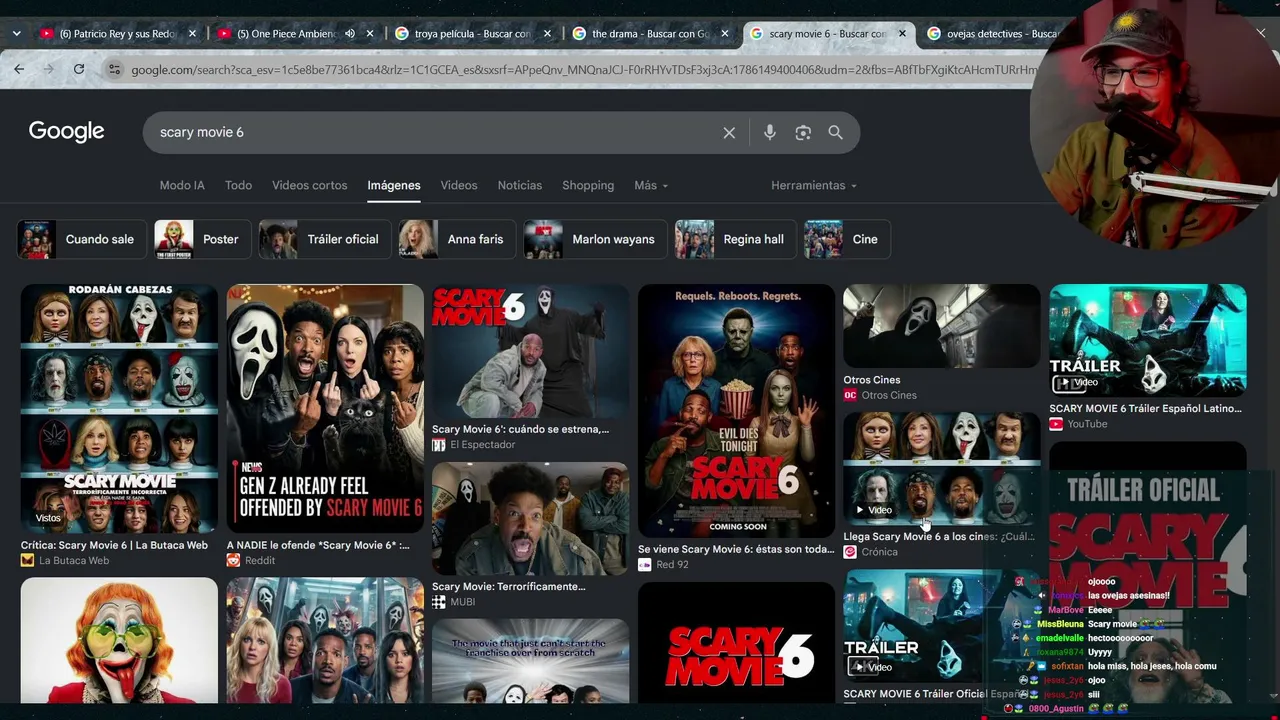Filter images by Tráiler oficial chip
Image resolution: width=1280 pixels, height=720 pixels.
point(325,239)
